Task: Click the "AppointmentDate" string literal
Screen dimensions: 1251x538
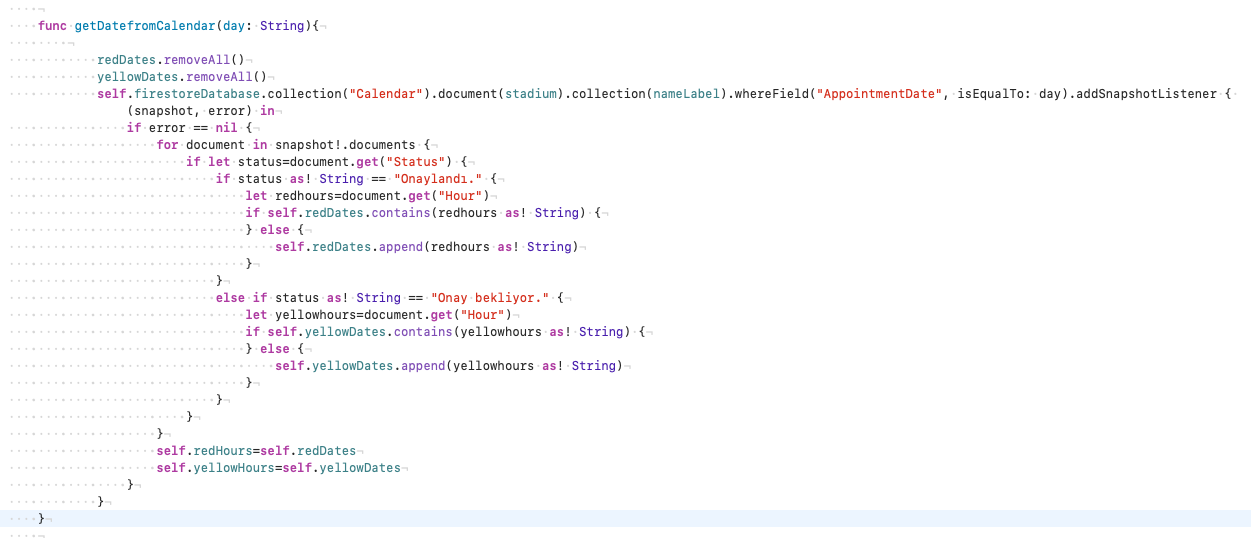Action: tap(879, 93)
